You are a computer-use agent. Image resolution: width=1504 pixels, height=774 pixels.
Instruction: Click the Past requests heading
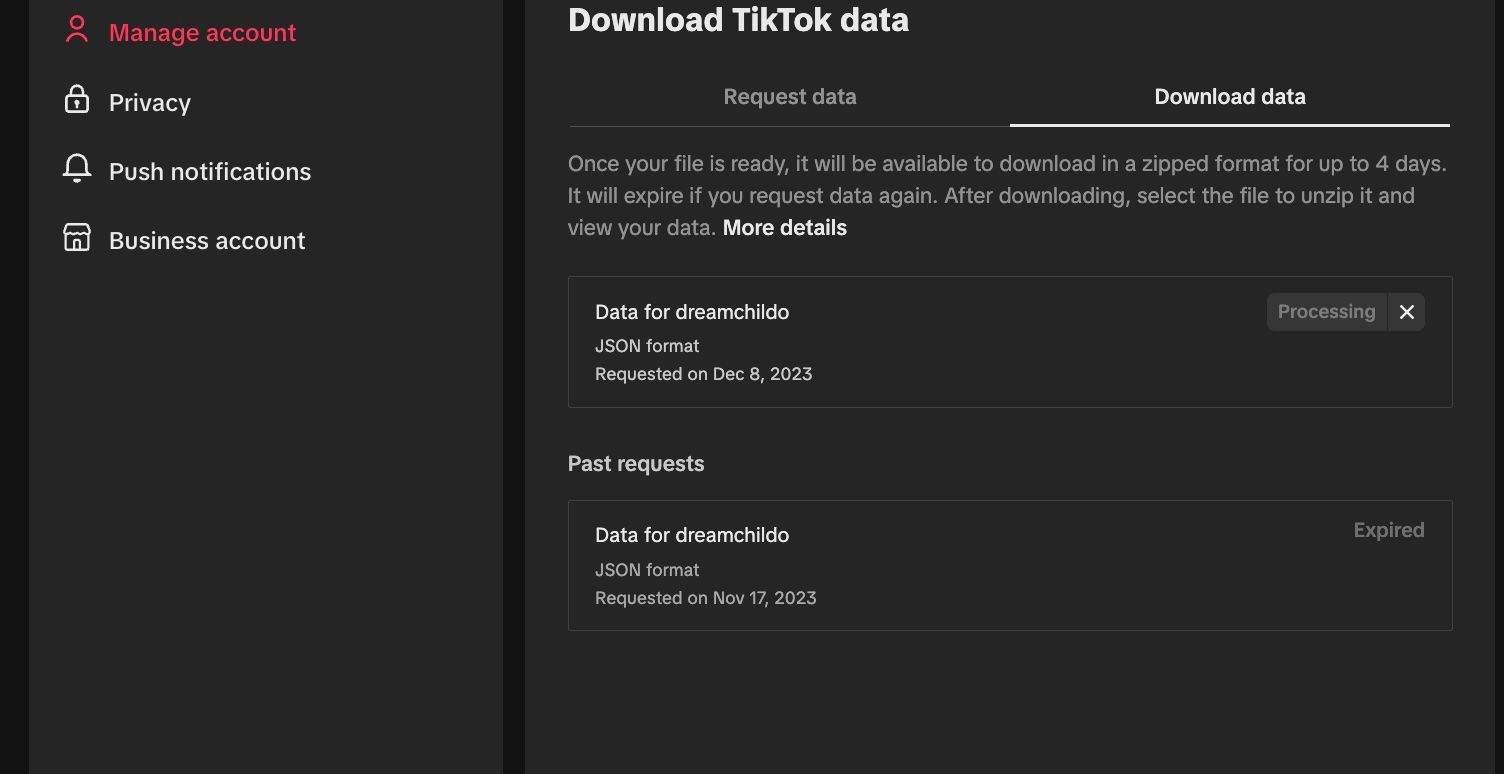tap(635, 463)
